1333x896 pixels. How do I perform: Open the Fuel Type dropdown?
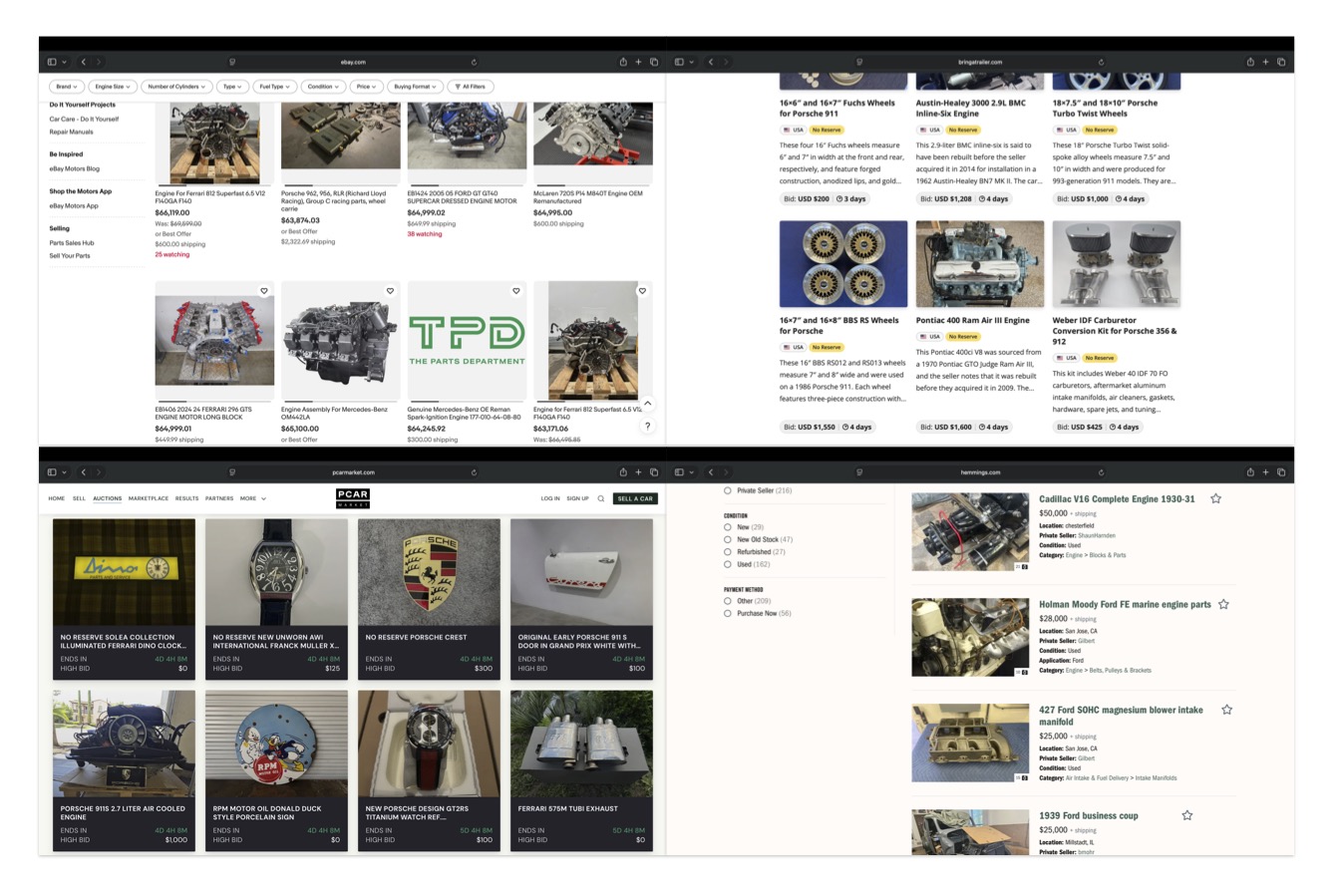[275, 87]
